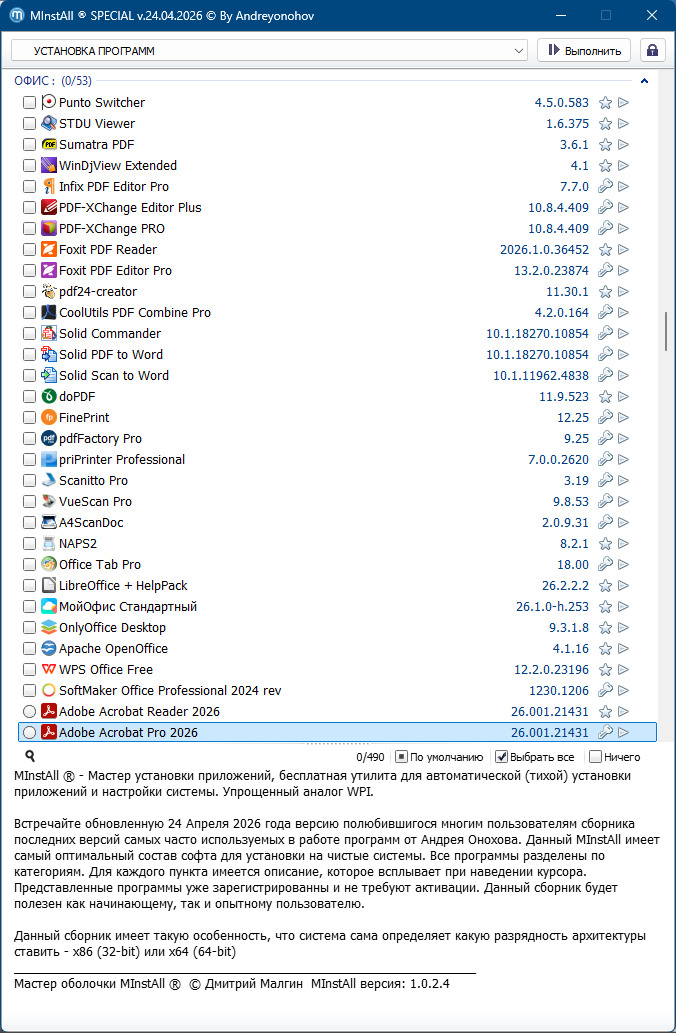Click the play arrow for WPS Office Free
The height and width of the screenshot is (1033, 676).
point(623,670)
